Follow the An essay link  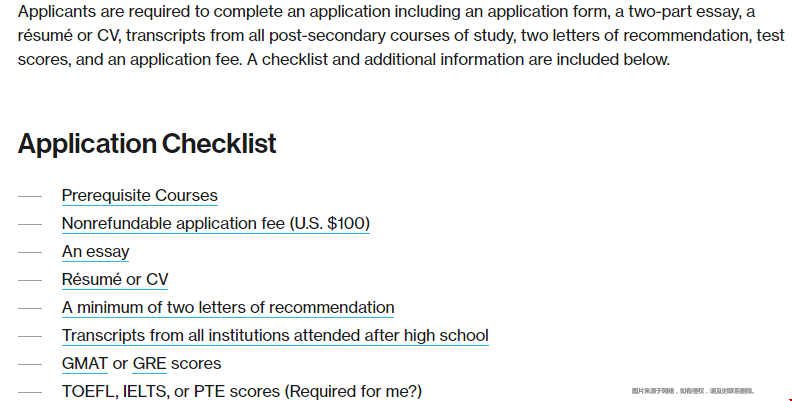pyautogui.click(x=95, y=252)
